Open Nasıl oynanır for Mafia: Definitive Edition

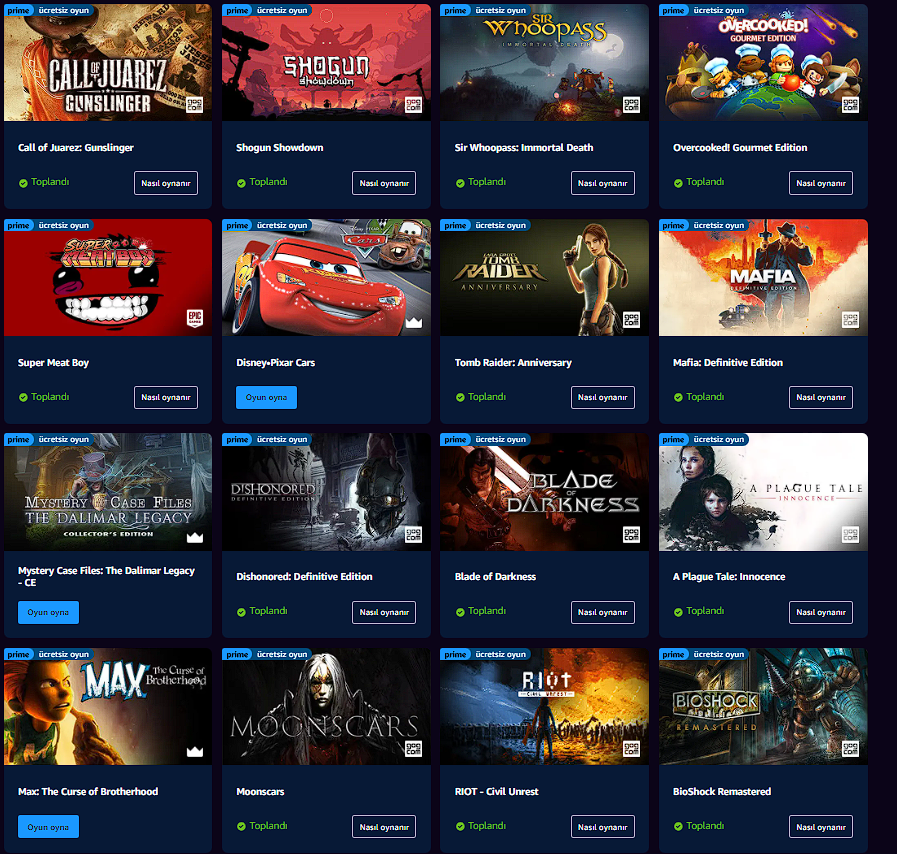[821, 398]
